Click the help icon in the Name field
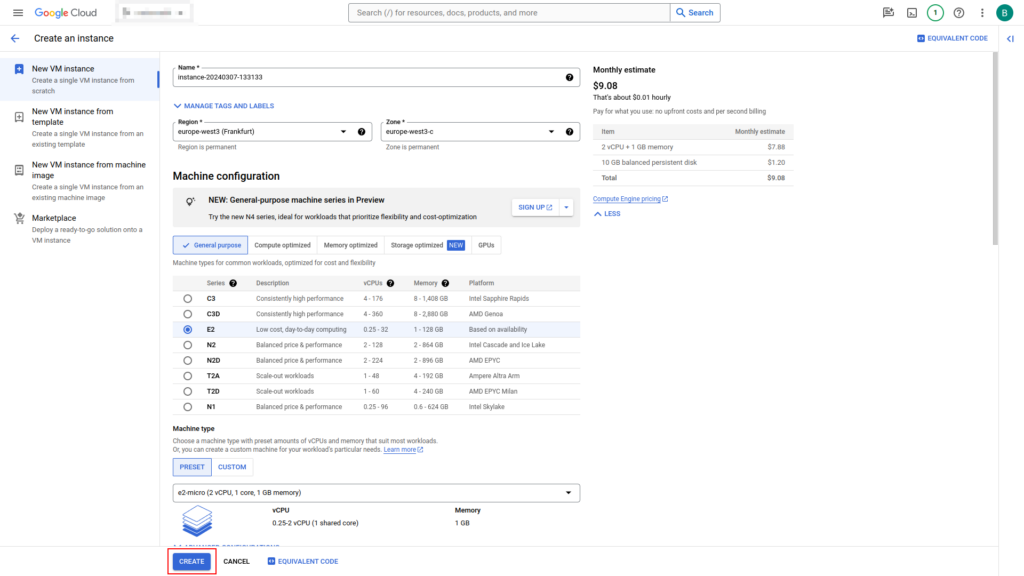The image size is (1024, 576). coord(569,77)
